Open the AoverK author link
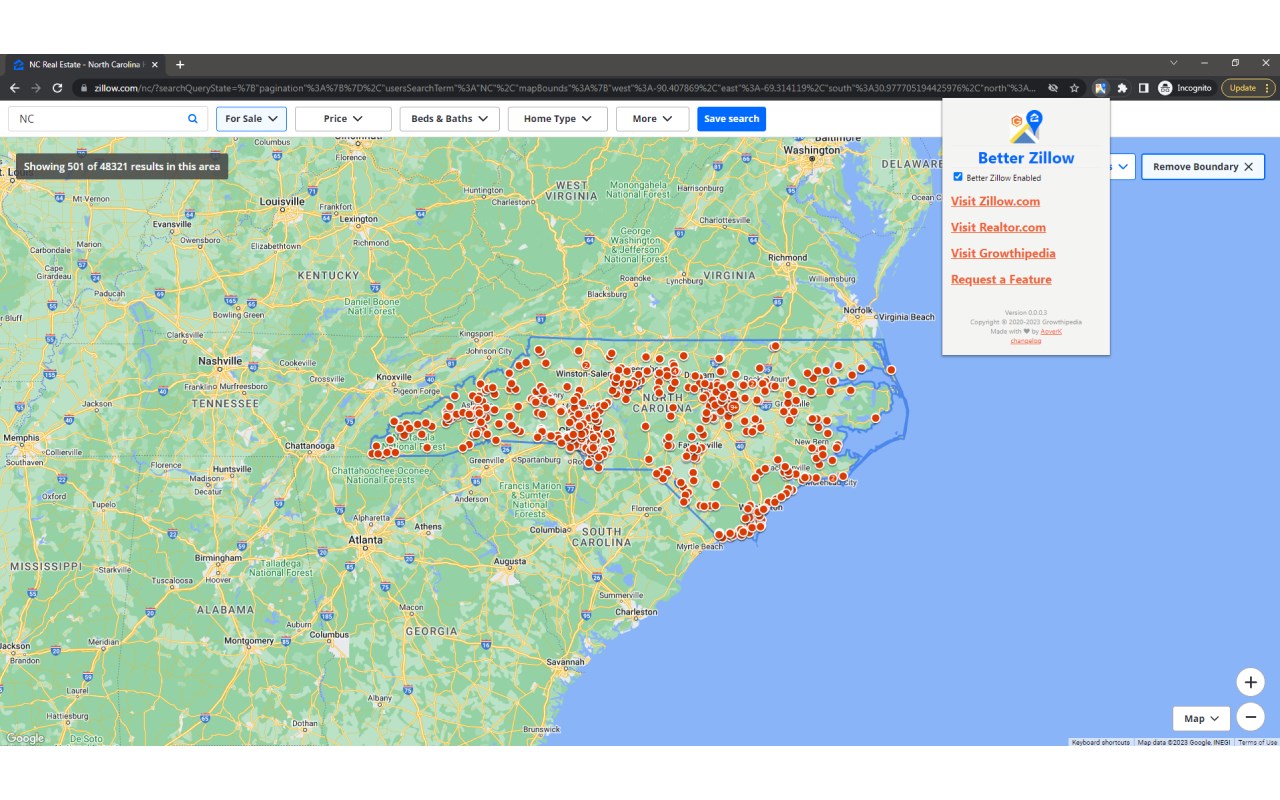 pos(1051,331)
